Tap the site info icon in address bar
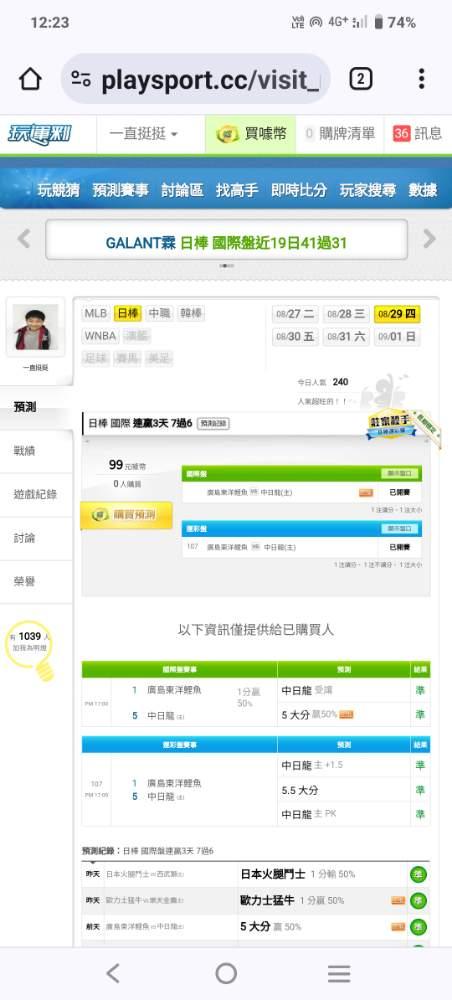 coord(81,79)
